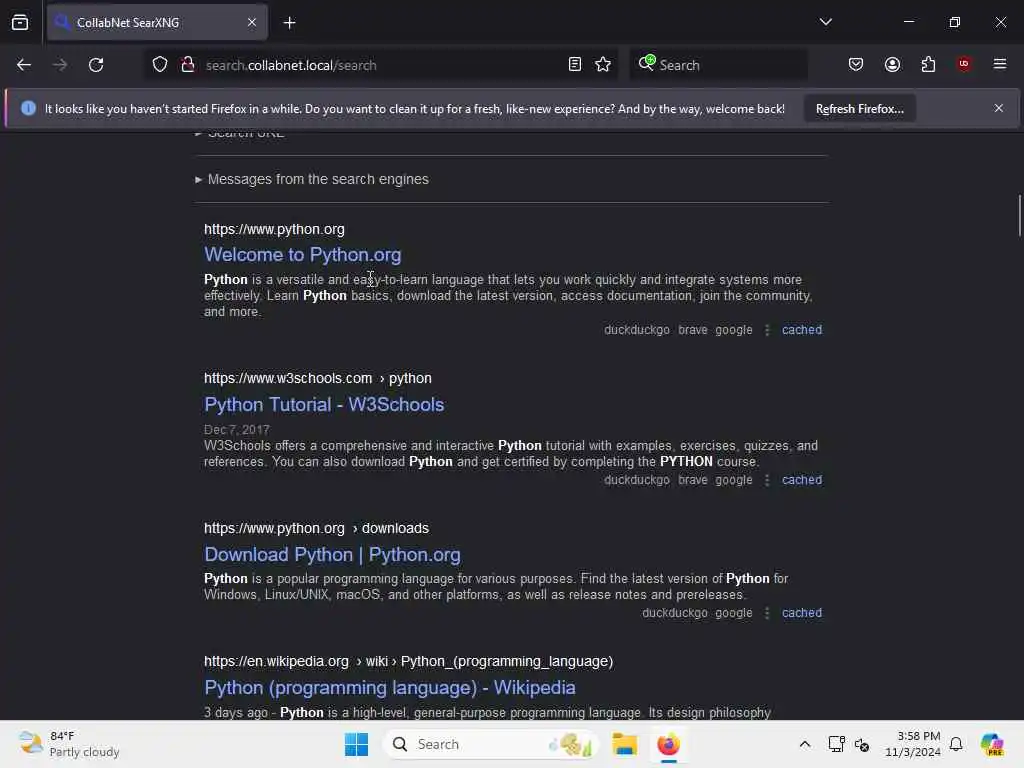1024x768 pixels.
Task: Show hidden system tray icons
Action: pos(805,744)
